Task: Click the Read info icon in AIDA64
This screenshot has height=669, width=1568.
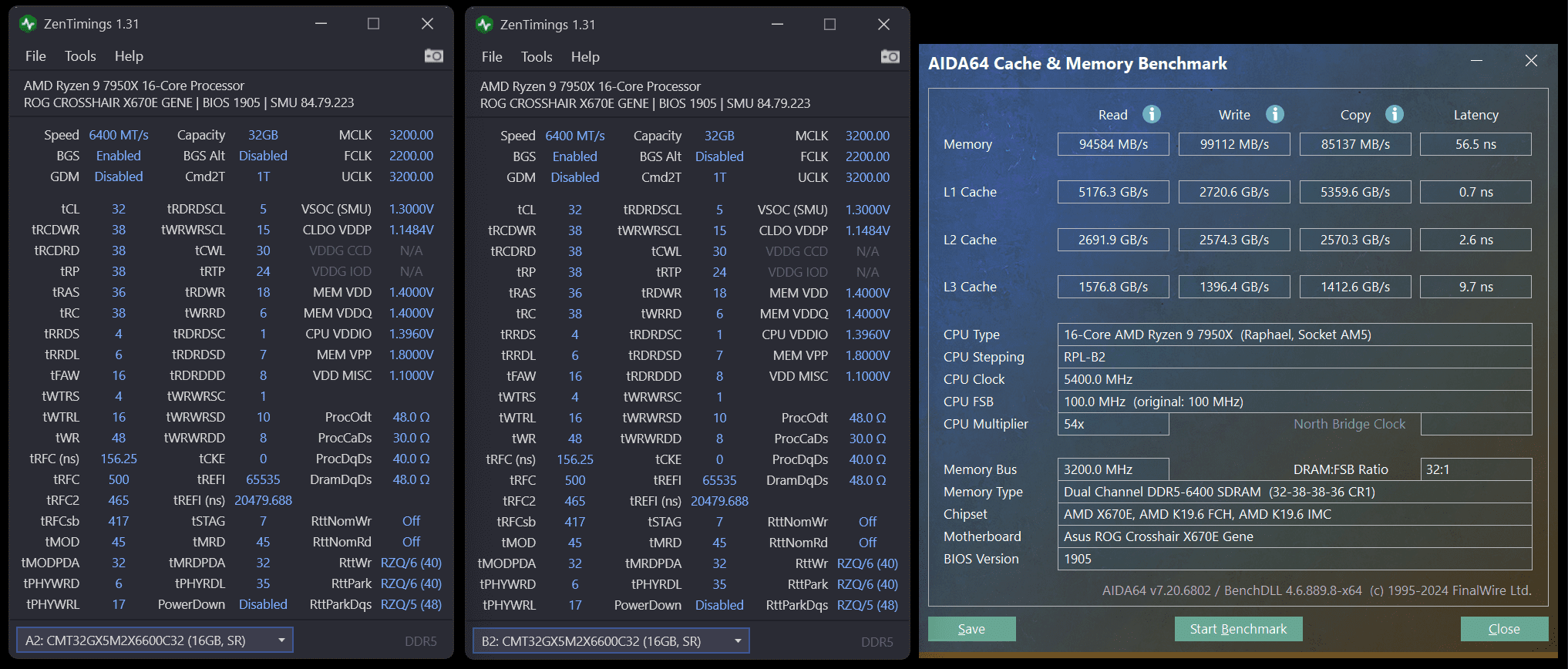Action: click(1152, 114)
